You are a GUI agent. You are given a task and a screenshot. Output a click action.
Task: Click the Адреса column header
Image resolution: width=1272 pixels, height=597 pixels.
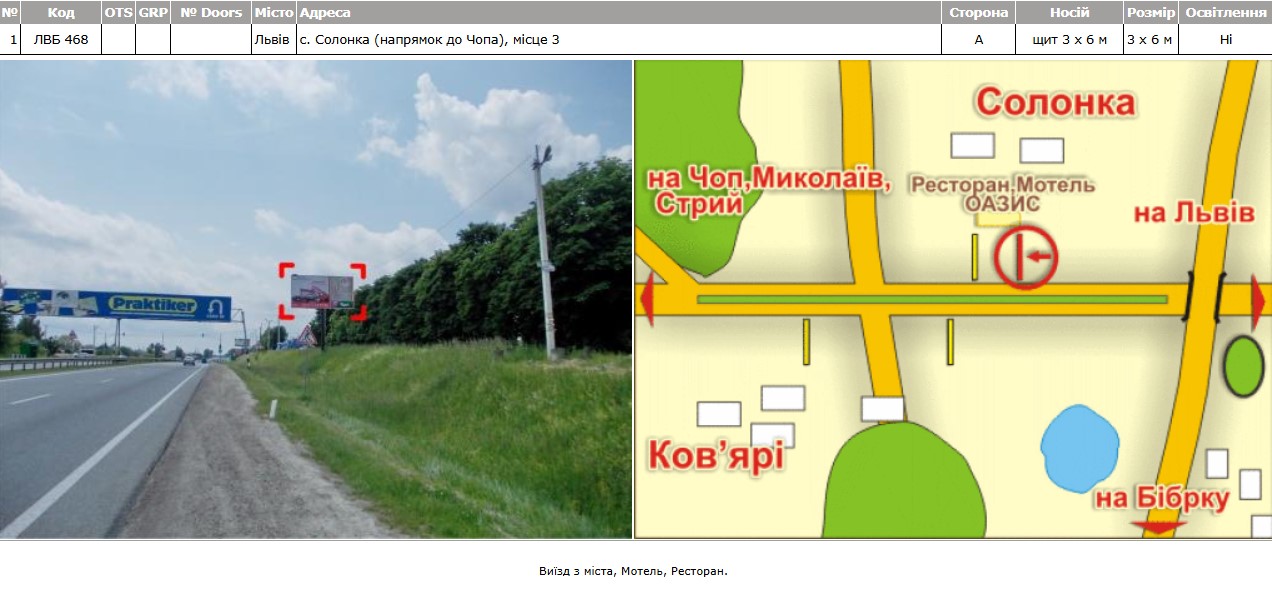[x=325, y=12]
